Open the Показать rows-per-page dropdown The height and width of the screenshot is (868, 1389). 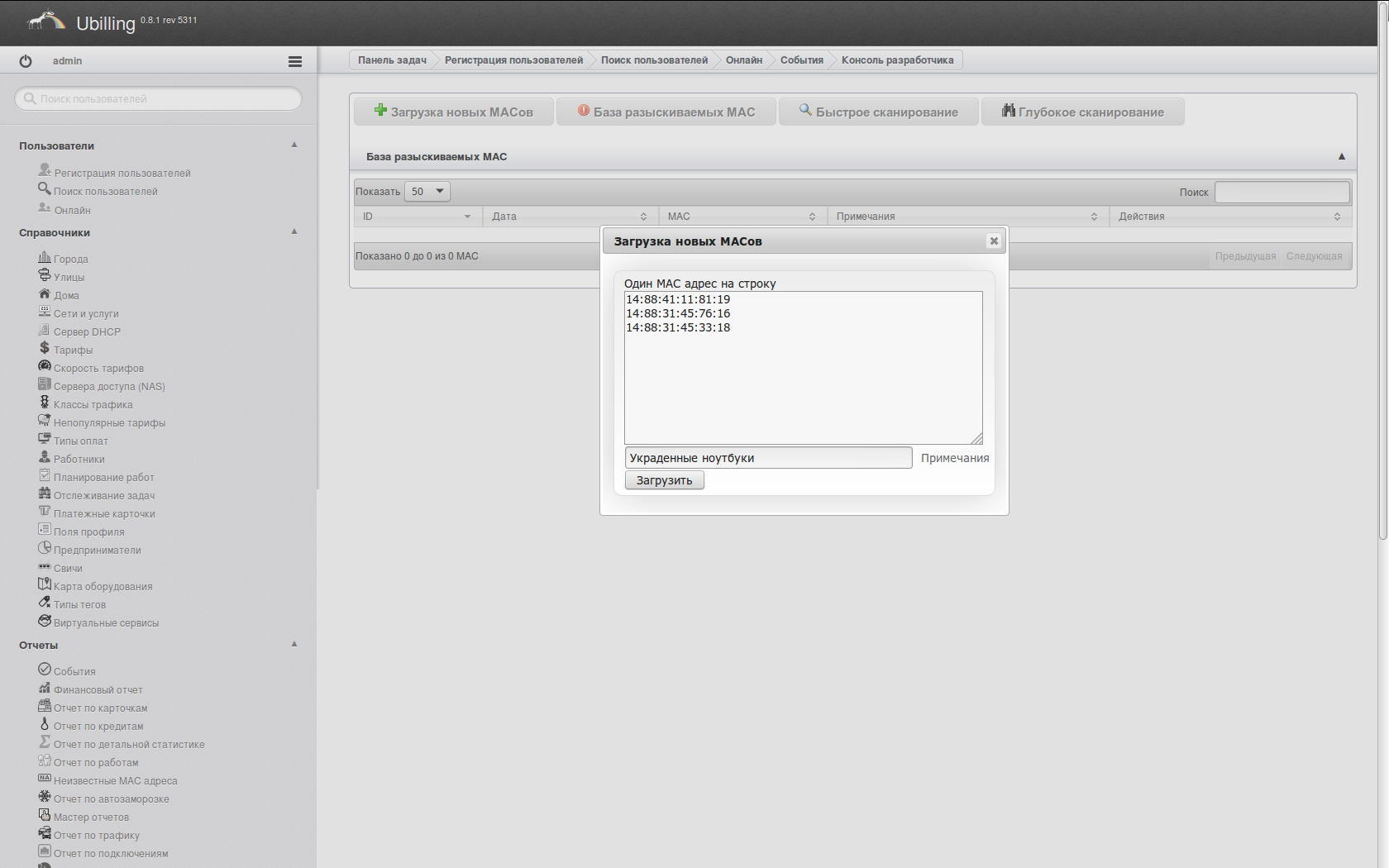pos(427,192)
